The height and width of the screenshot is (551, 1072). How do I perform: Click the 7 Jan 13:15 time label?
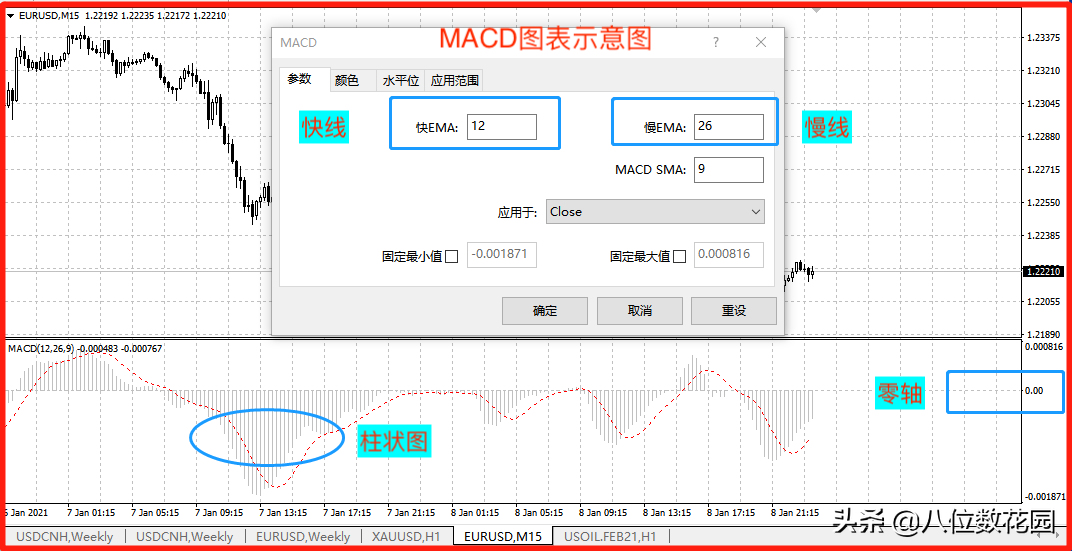[x=284, y=512]
